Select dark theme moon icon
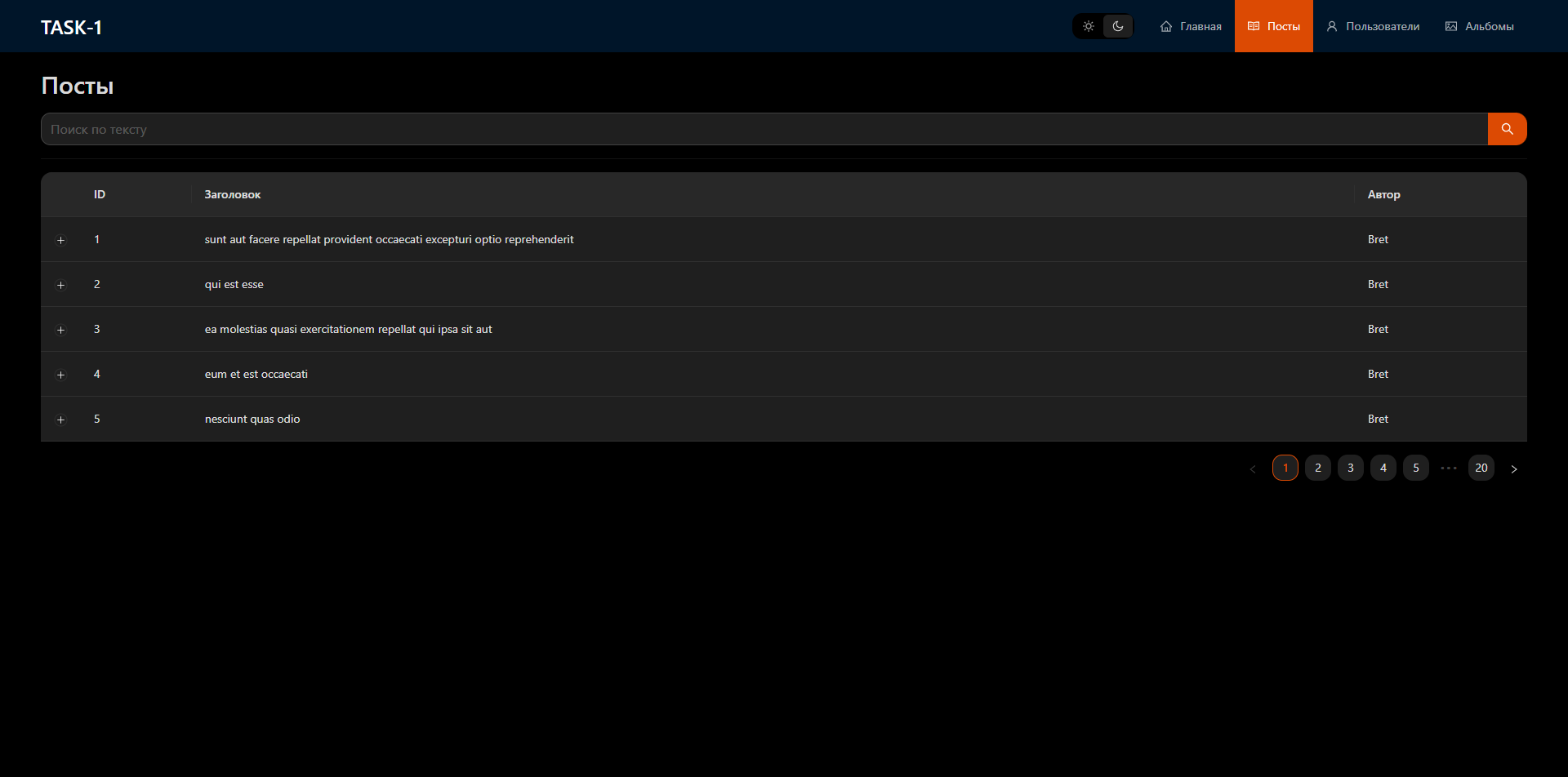Image resolution: width=1568 pixels, height=777 pixels. pos(1118,26)
